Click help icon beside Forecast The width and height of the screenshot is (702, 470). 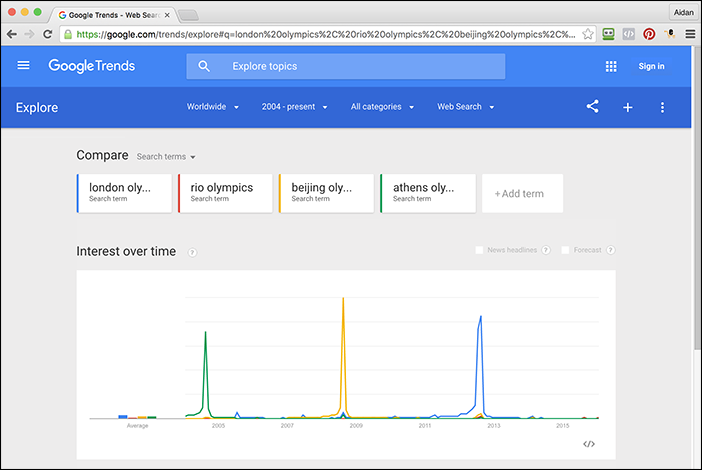point(610,250)
